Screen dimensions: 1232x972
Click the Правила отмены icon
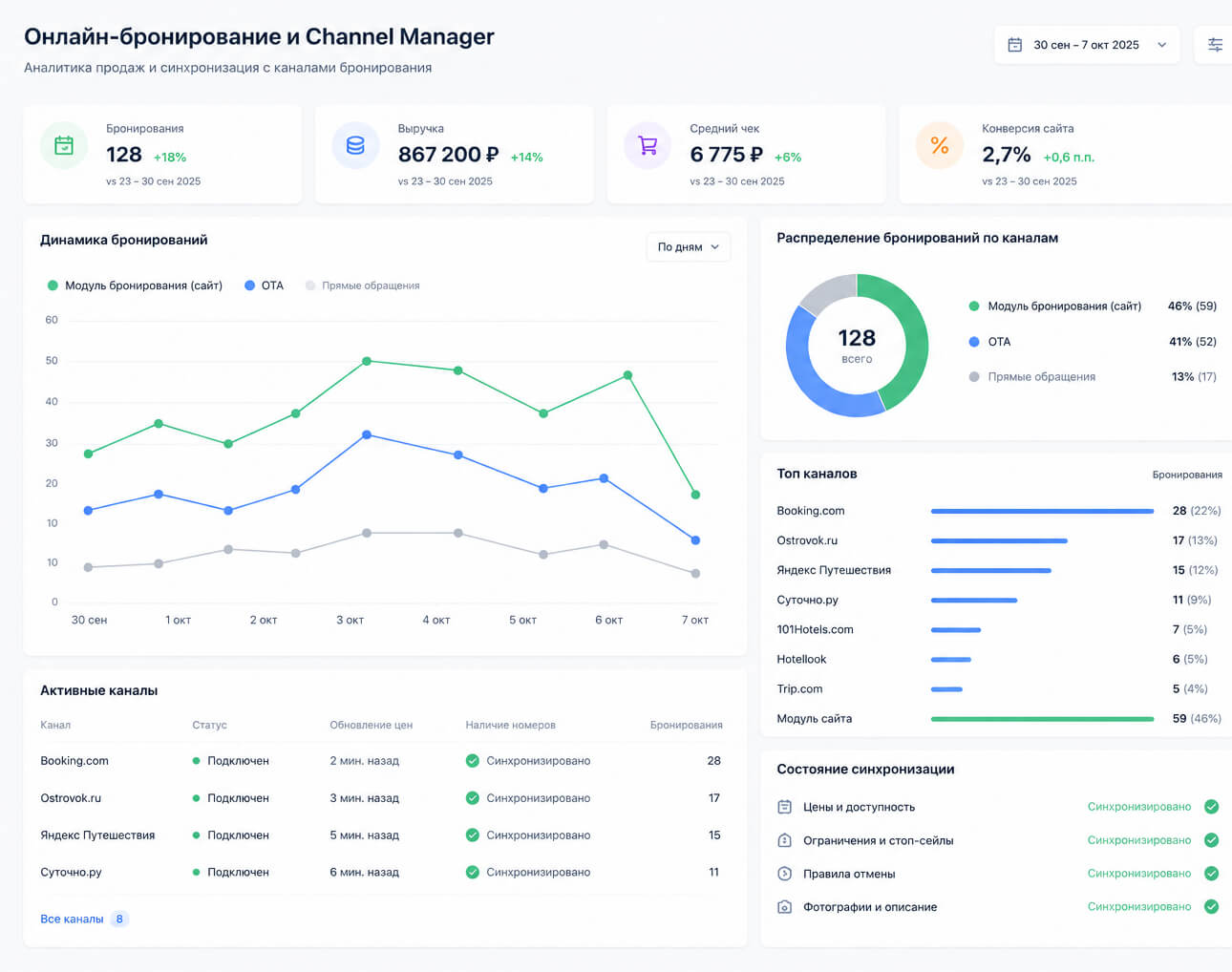point(784,874)
